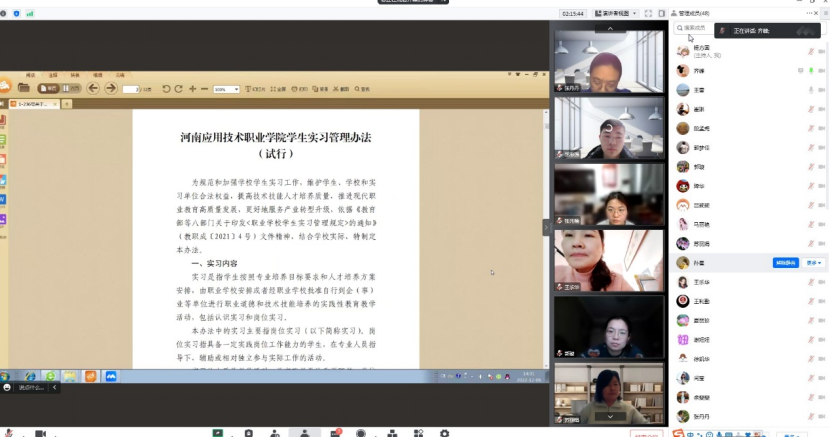Open the zoom percentage dropdown
This screenshot has width=831, height=437.
[236, 89]
